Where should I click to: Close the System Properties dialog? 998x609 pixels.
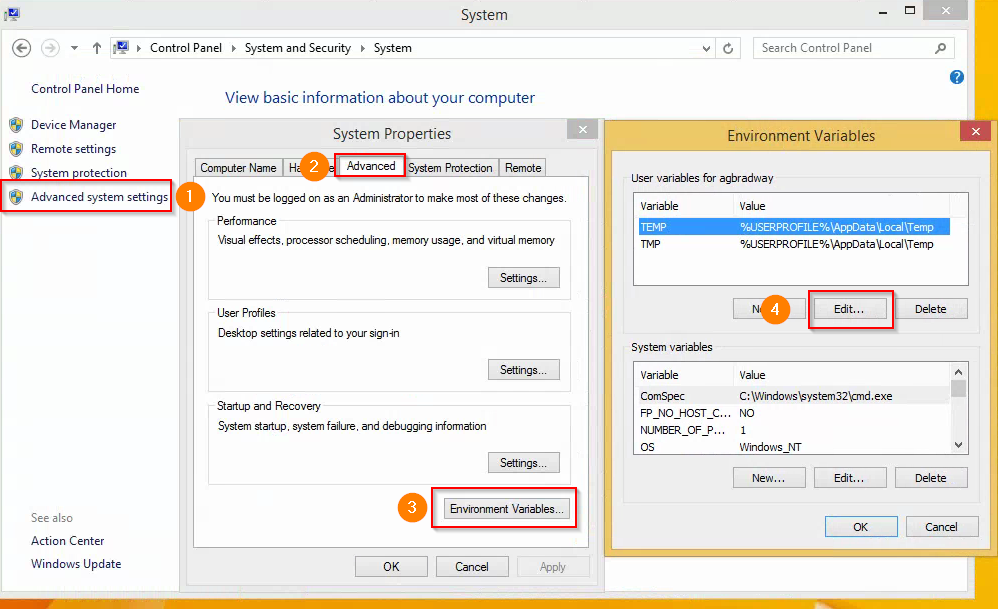tap(582, 129)
